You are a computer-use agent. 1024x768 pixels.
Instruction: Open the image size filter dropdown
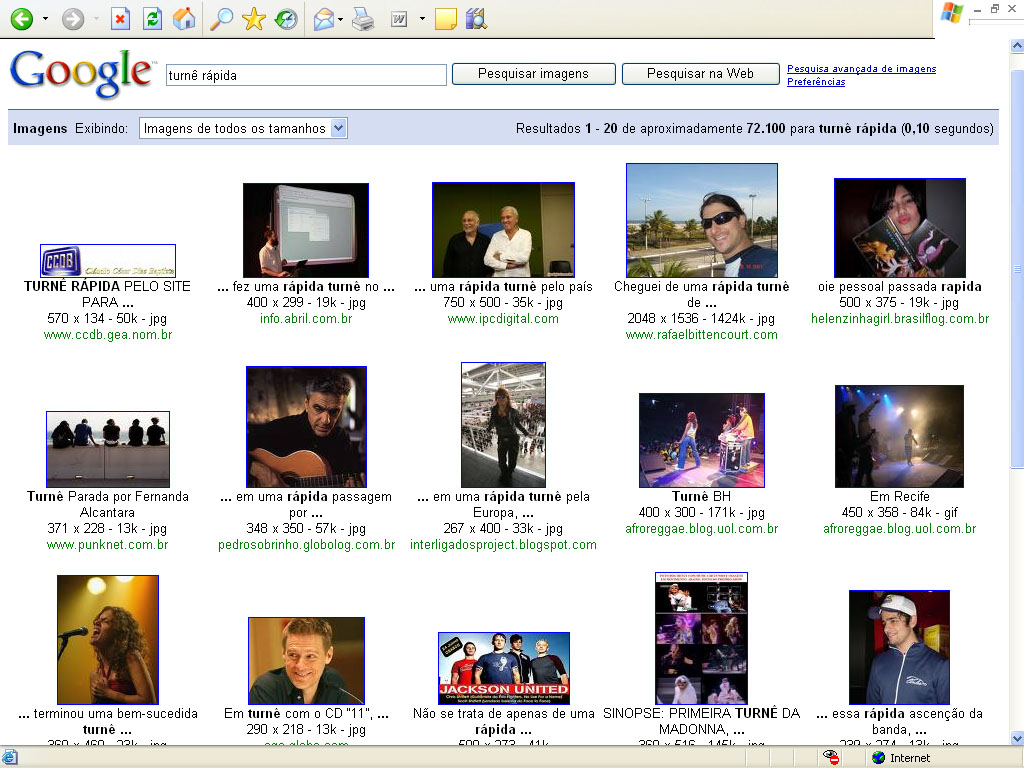[x=243, y=128]
